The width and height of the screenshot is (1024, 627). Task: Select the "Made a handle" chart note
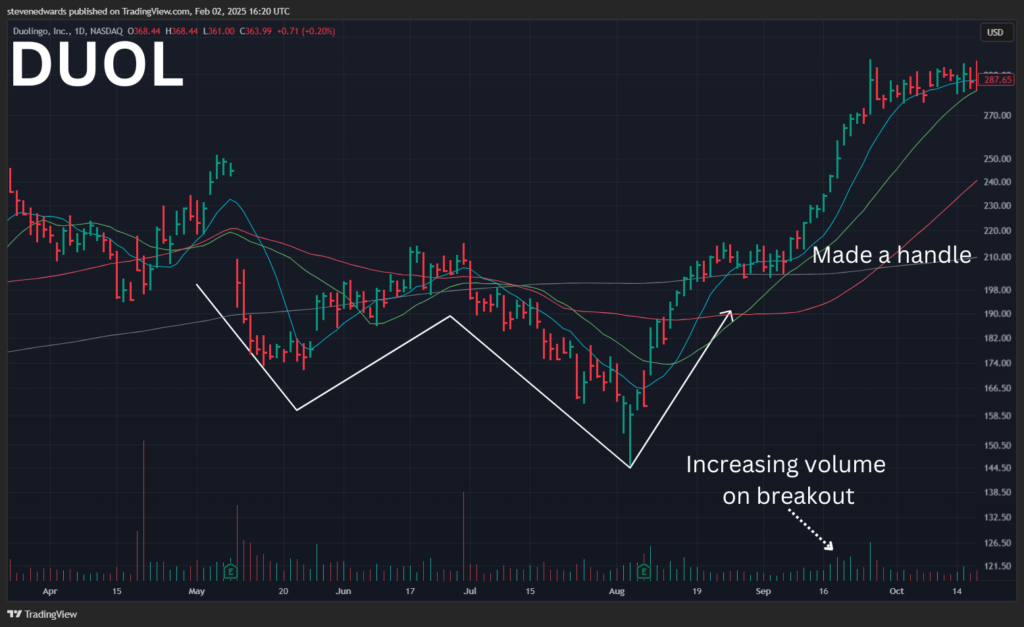pos(891,255)
